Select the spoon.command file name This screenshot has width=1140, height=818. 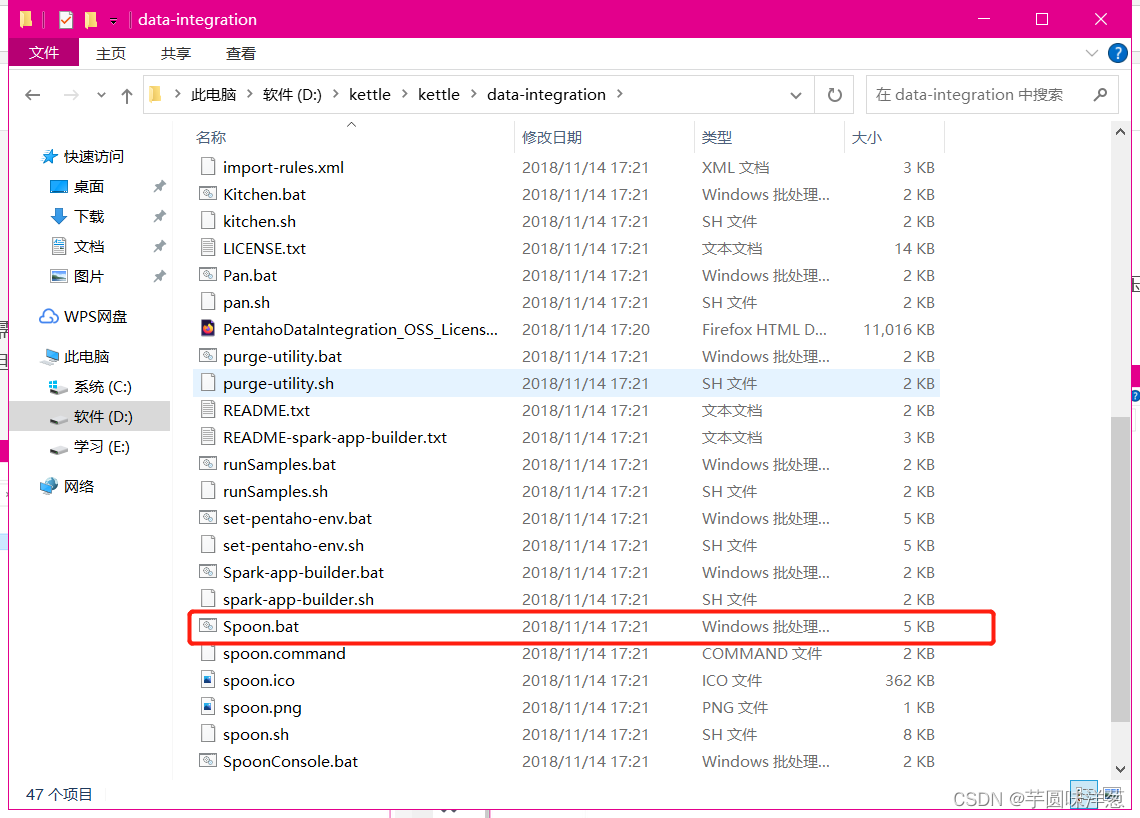(284, 654)
